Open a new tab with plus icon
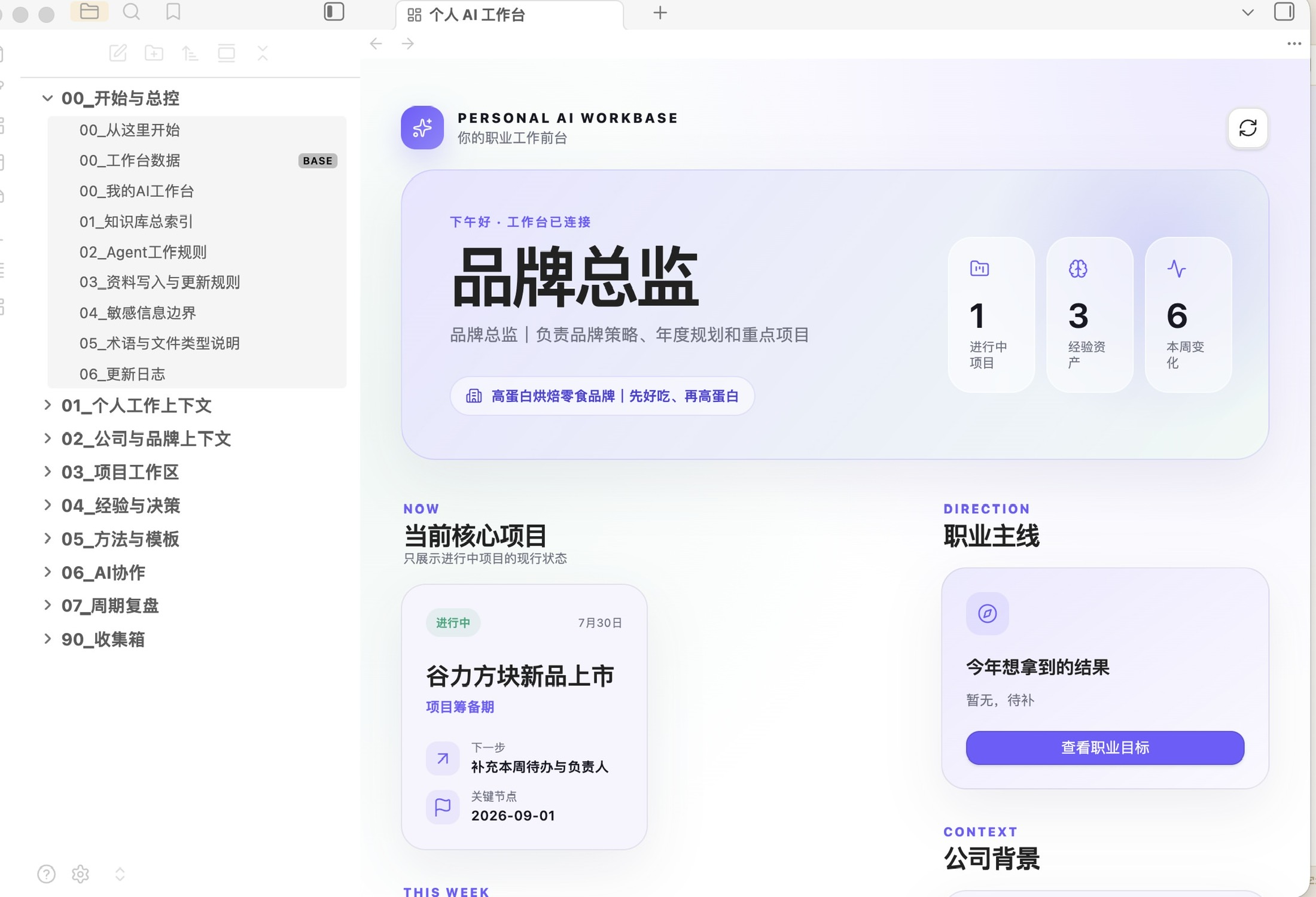1316x897 pixels. tap(660, 13)
